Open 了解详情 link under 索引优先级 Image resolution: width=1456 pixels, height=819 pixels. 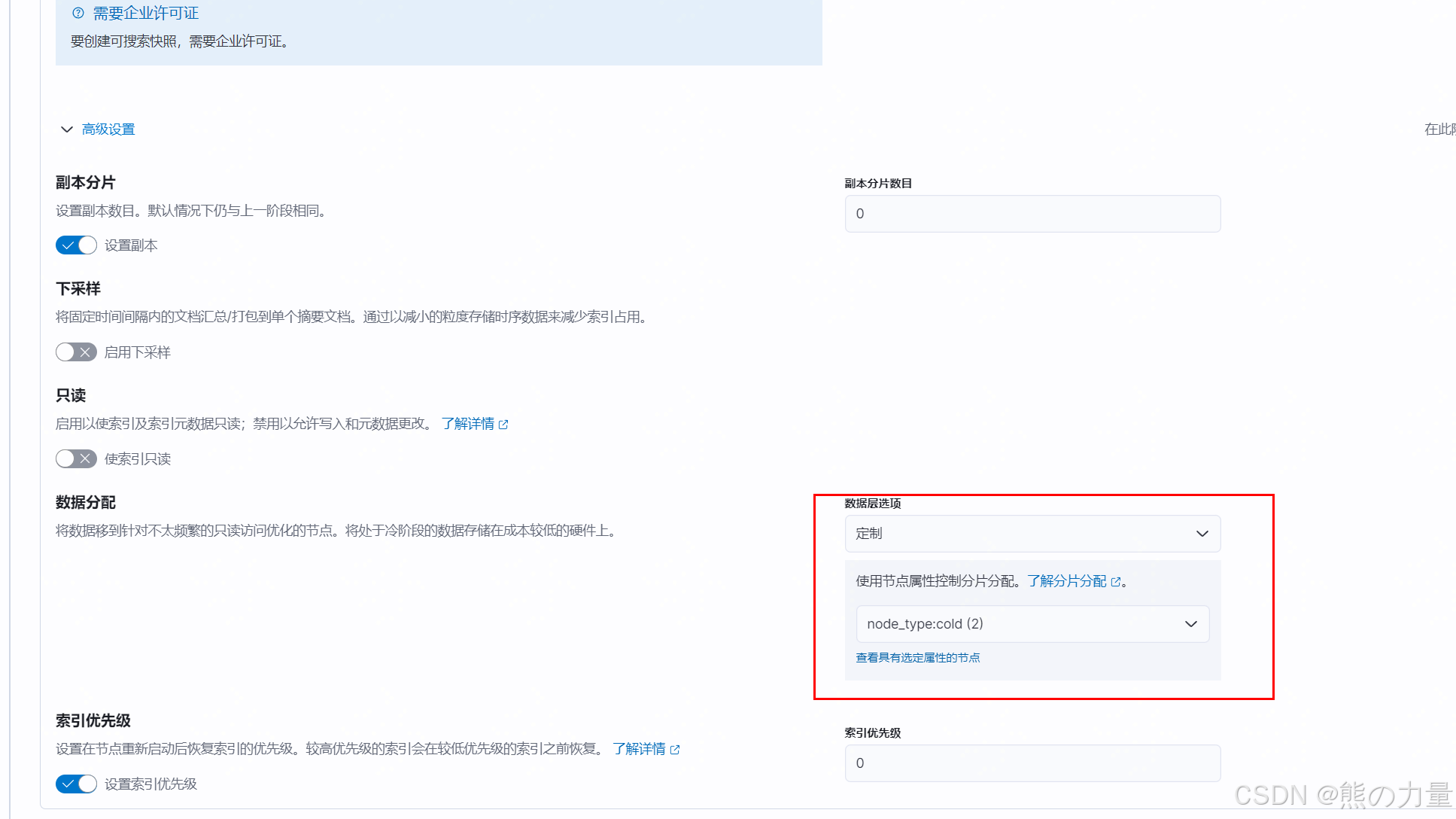click(638, 749)
